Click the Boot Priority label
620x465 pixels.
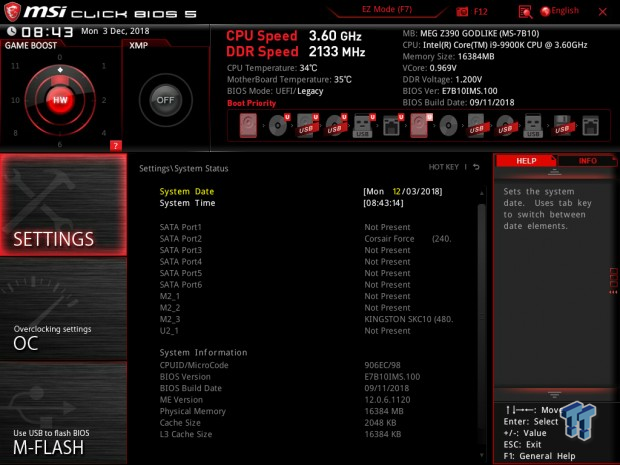click(251, 103)
